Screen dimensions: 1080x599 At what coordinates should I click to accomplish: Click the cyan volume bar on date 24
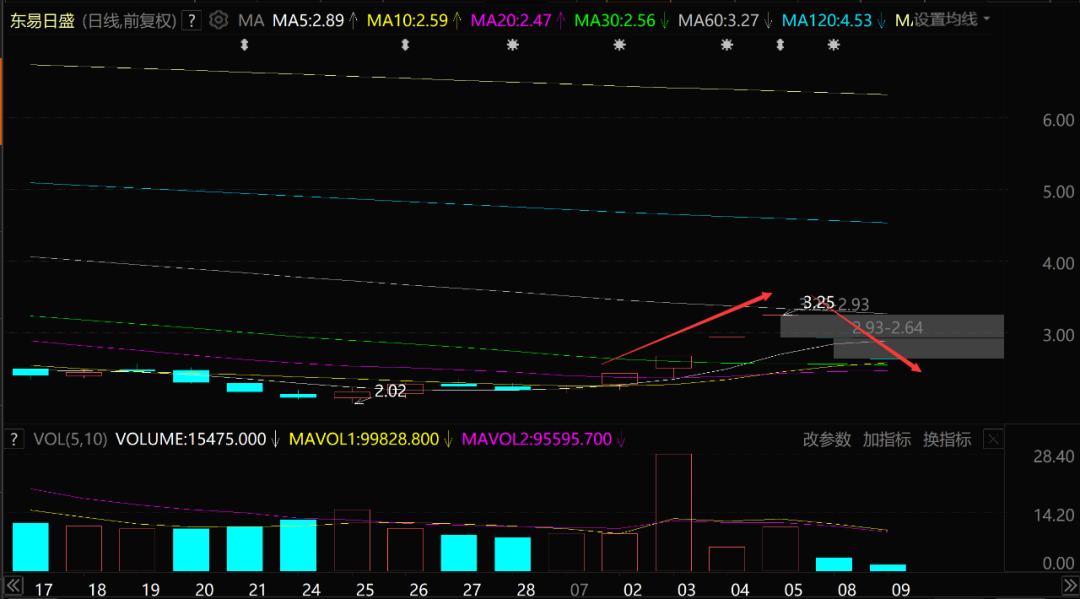pyautogui.click(x=298, y=545)
